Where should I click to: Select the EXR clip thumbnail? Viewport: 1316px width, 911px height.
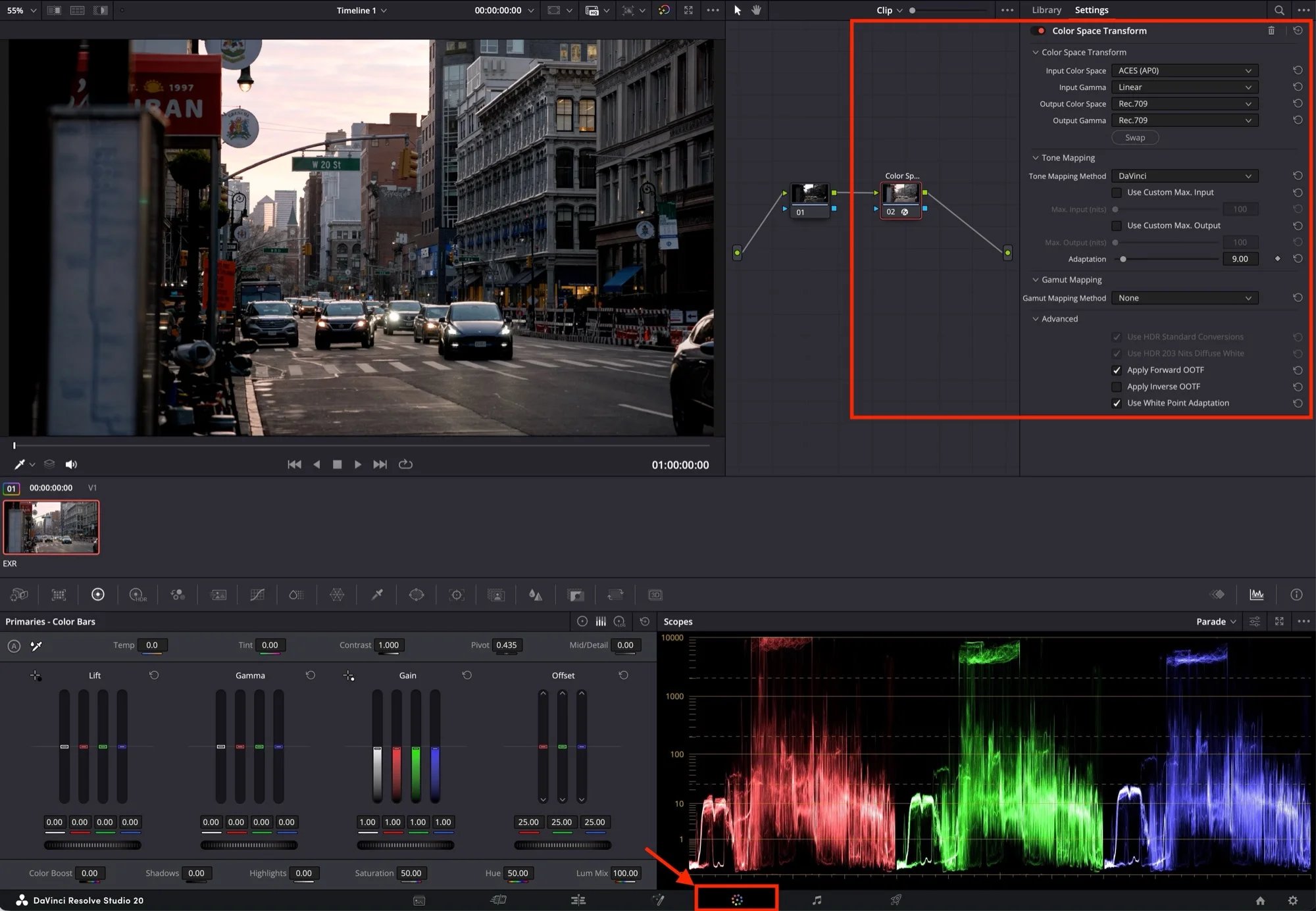51,528
